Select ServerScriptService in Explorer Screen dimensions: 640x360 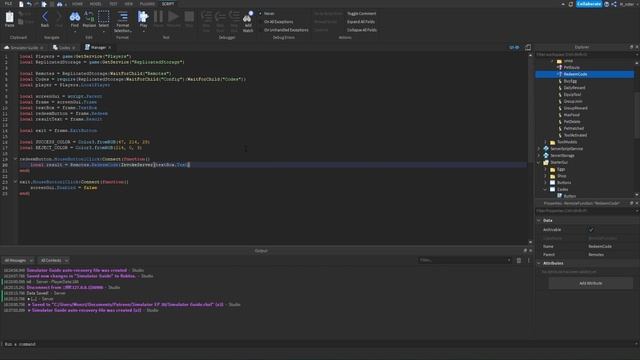pos(567,149)
